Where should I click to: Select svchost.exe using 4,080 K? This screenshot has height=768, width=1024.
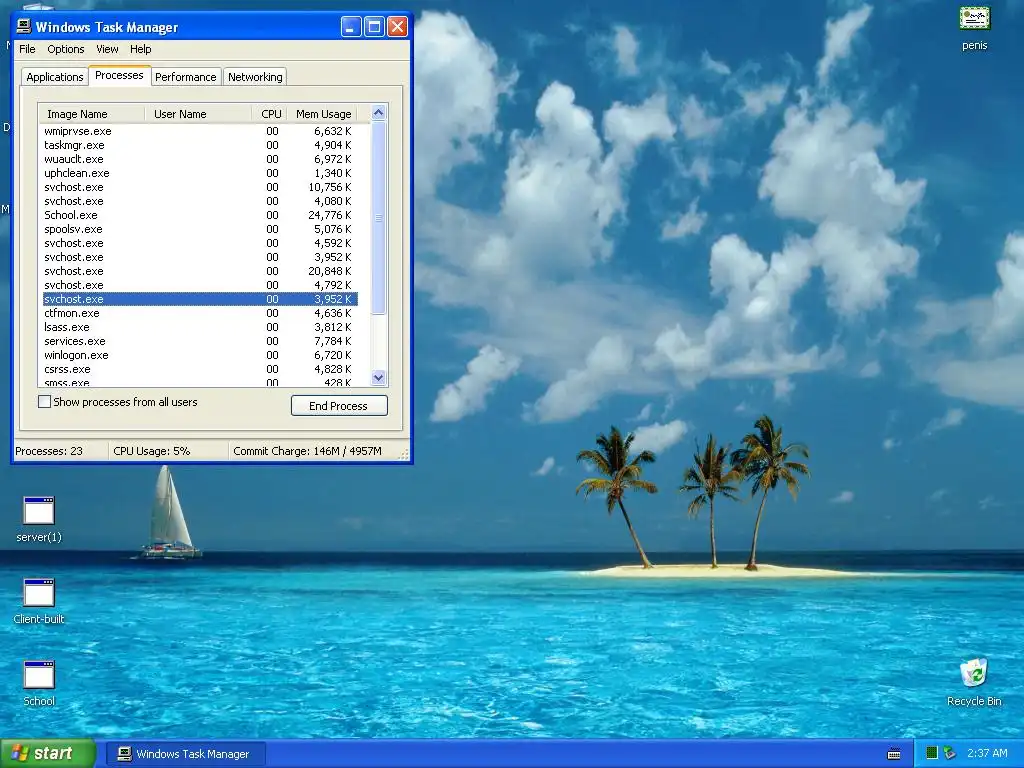[199, 201]
